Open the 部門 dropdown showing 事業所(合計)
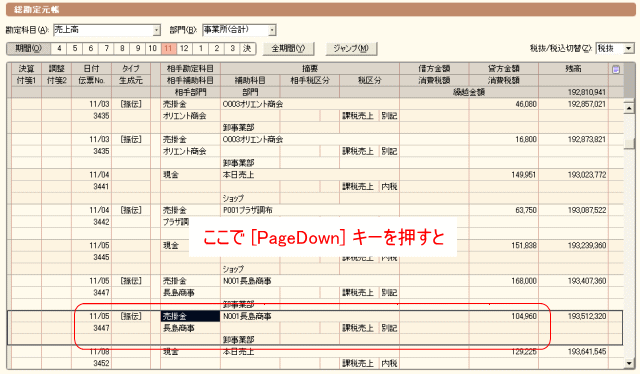The height and width of the screenshot is (374, 640). (272, 30)
